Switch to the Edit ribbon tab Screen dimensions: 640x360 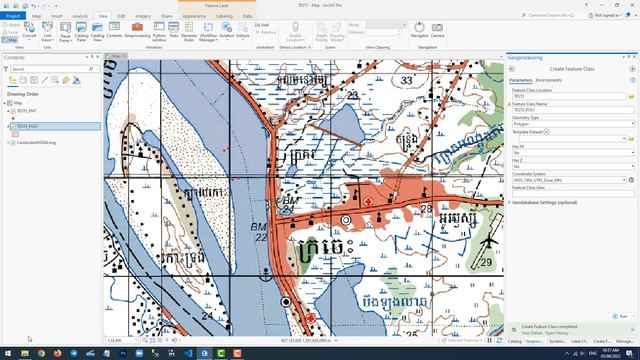tap(121, 16)
